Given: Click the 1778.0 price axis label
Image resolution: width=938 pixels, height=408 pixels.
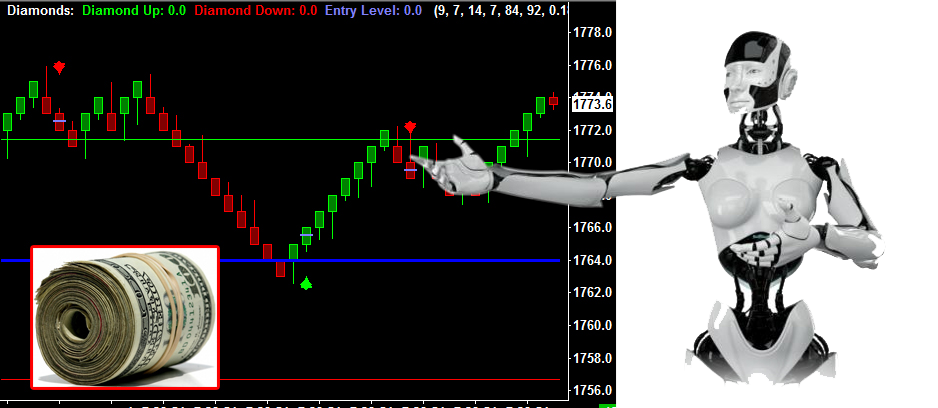Looking at the screenshot, I should pyautogui.click(x=592, y=32).
